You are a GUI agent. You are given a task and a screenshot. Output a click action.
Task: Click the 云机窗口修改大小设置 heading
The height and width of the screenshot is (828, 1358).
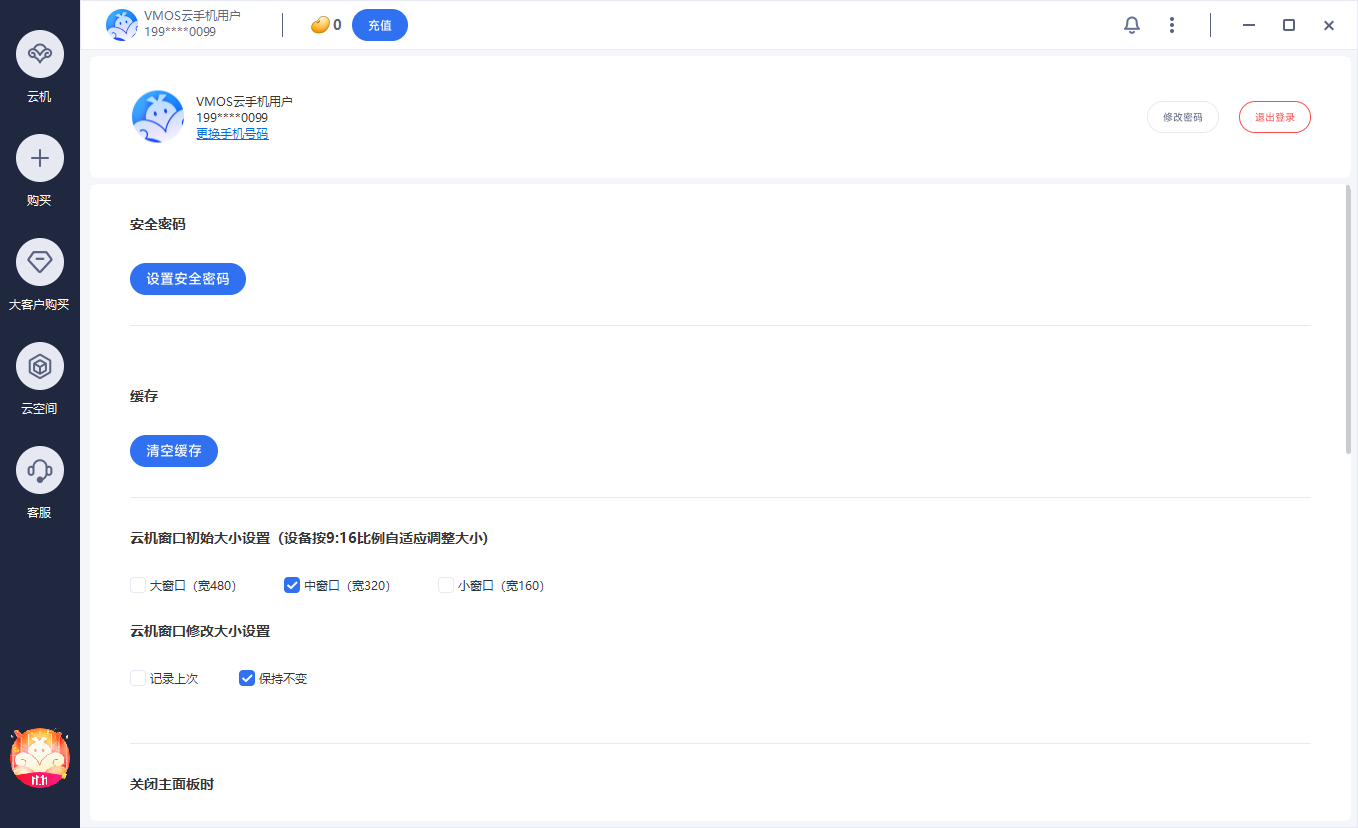pos(200,631)
